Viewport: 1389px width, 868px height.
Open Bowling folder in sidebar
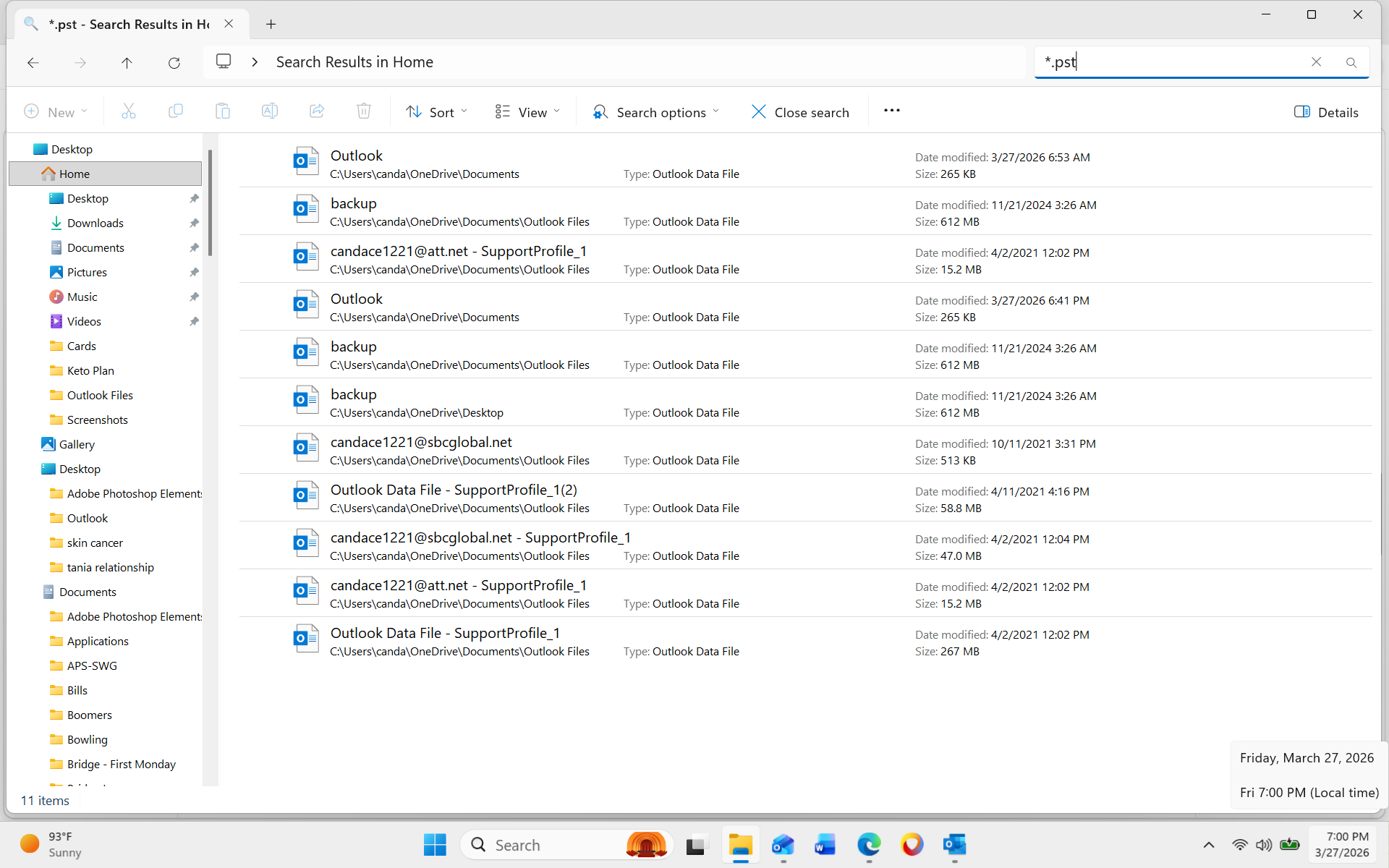[87, 739]
